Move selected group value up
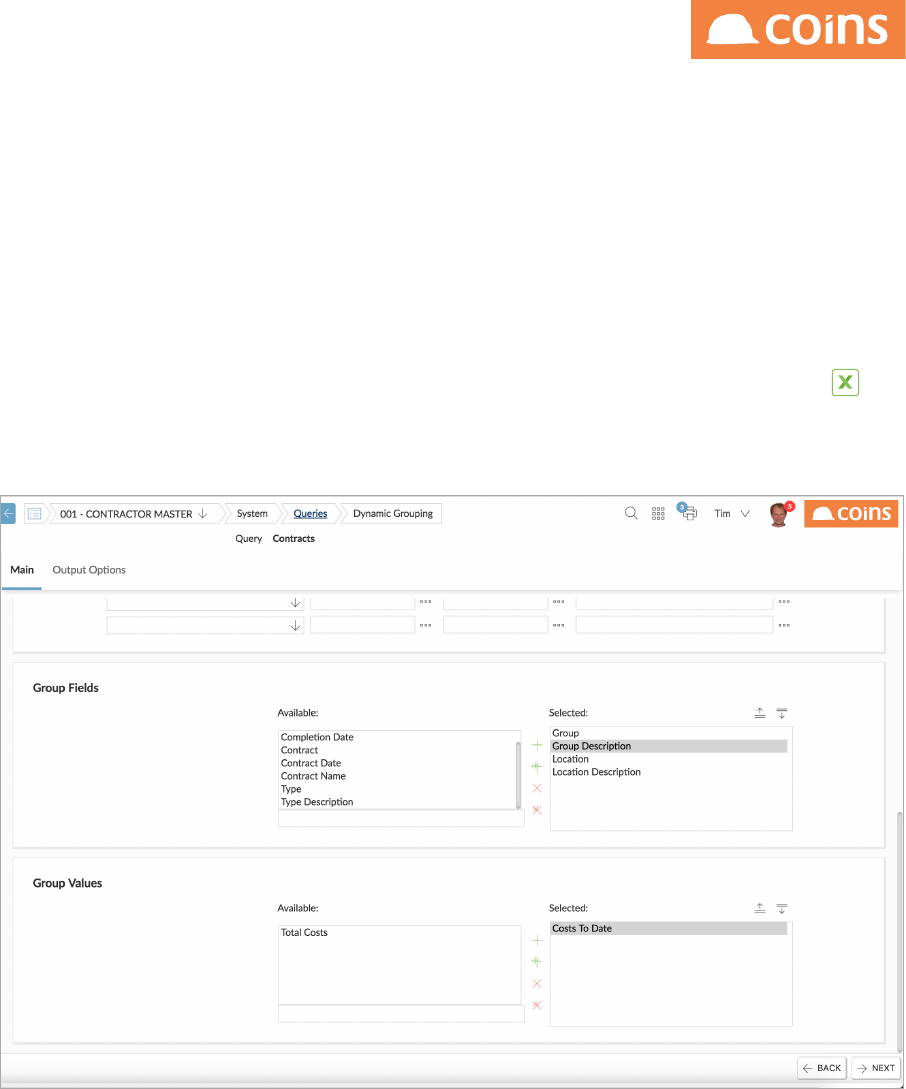The image size is (906, 1089). (x=760, y=908)
